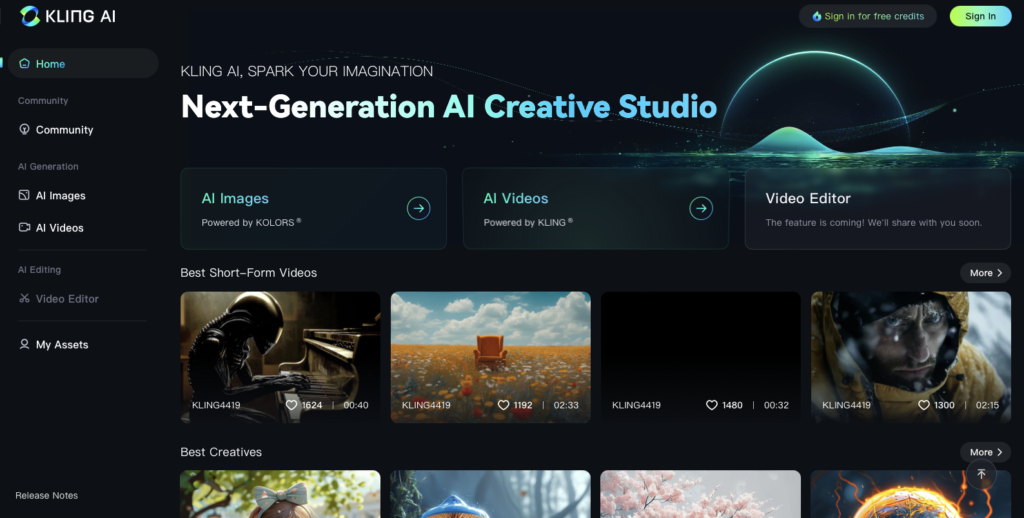Like the dark video with 1480 hearts
The width and height of the screenshot is (1024, 518).
[x=712, y=405]
